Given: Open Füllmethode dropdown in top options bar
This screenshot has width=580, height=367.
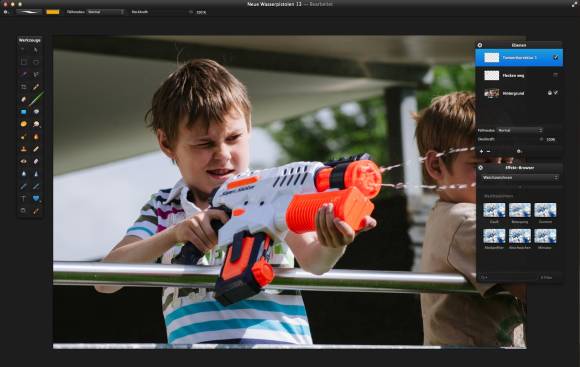Looking at the screenshot, I should point(105,12).
